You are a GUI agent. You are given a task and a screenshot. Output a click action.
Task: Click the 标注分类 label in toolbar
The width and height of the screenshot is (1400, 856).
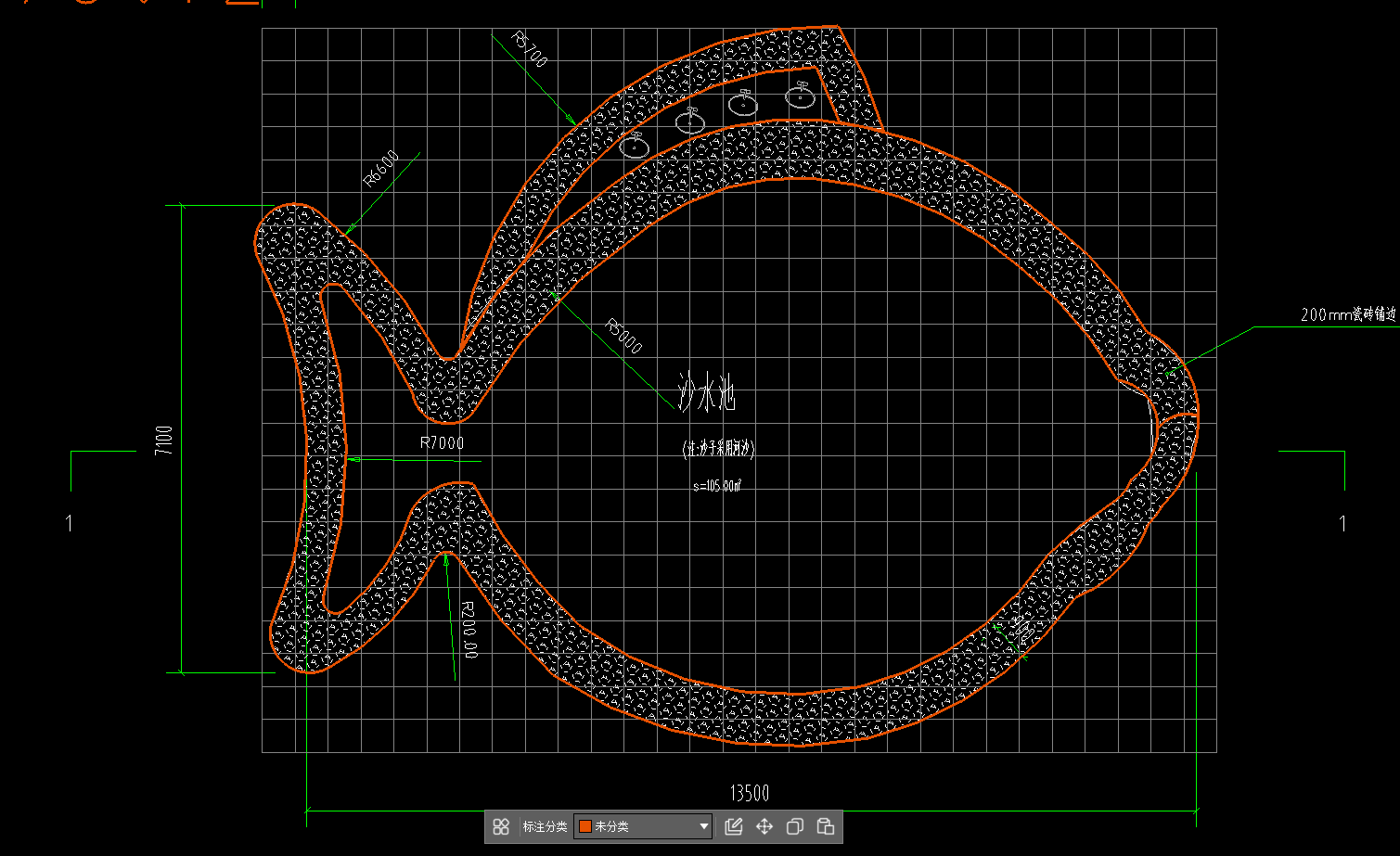[x=545, y=826]
